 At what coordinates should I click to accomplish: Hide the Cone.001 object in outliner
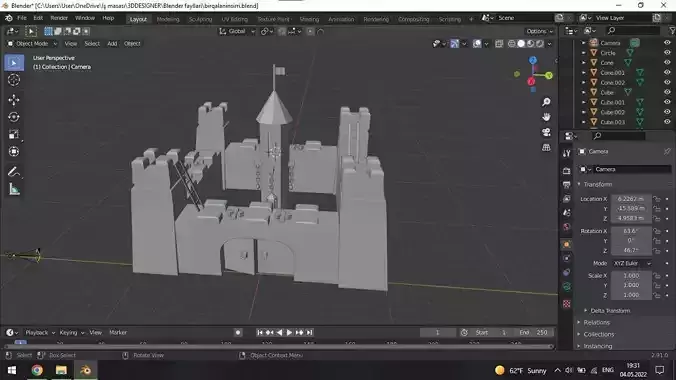667,72
